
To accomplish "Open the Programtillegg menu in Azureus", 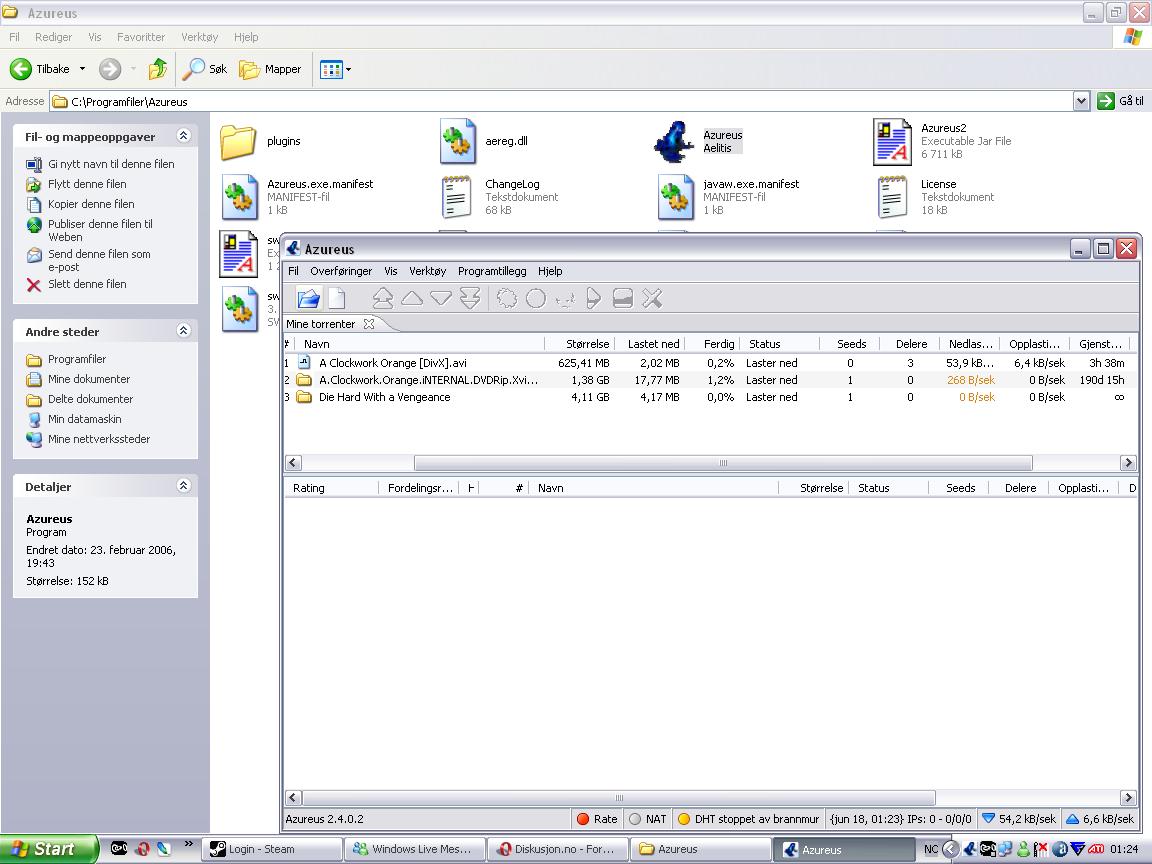I will [x=492, y=271].
